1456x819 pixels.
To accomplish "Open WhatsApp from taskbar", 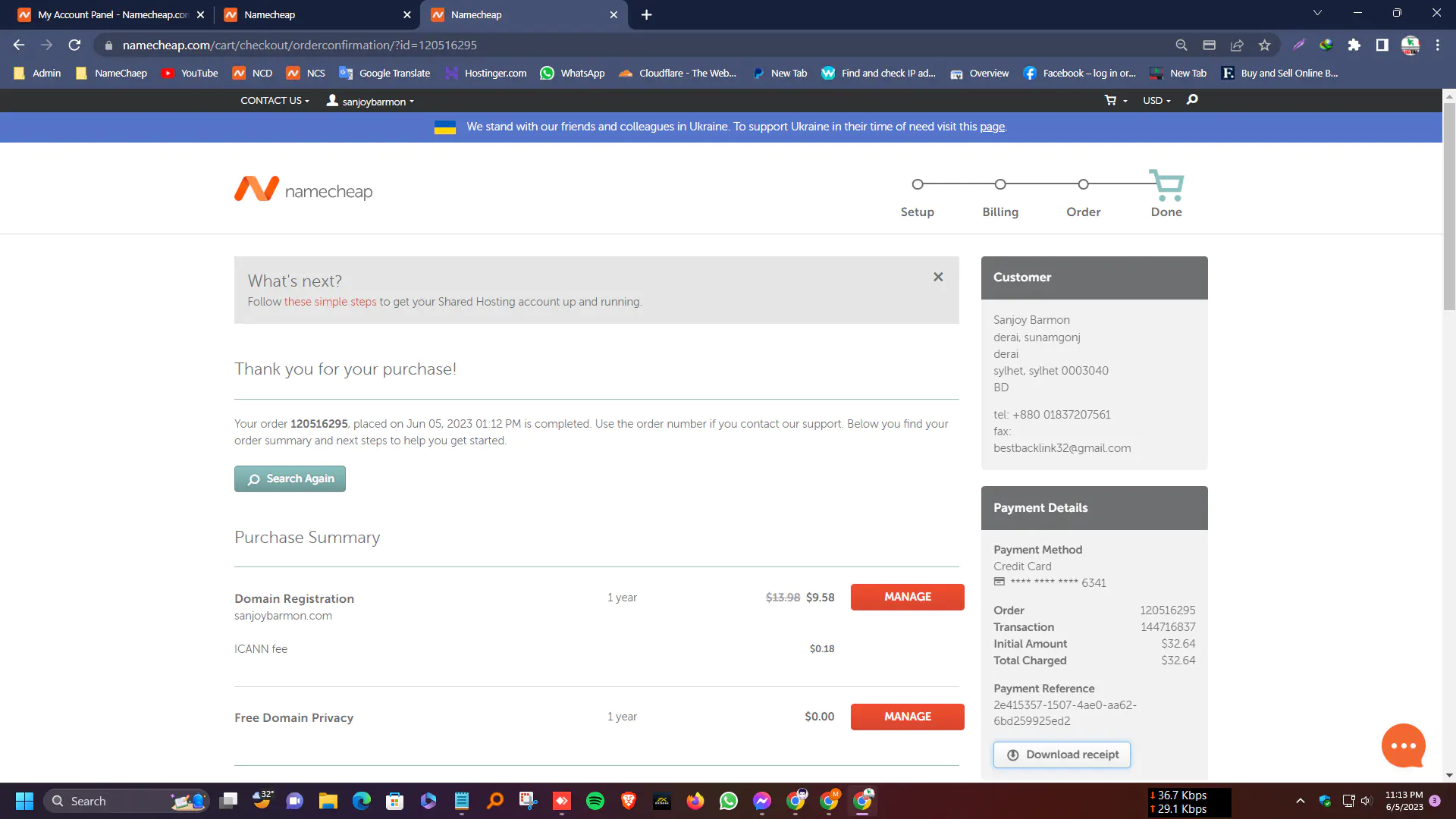I will click(729, 801).
